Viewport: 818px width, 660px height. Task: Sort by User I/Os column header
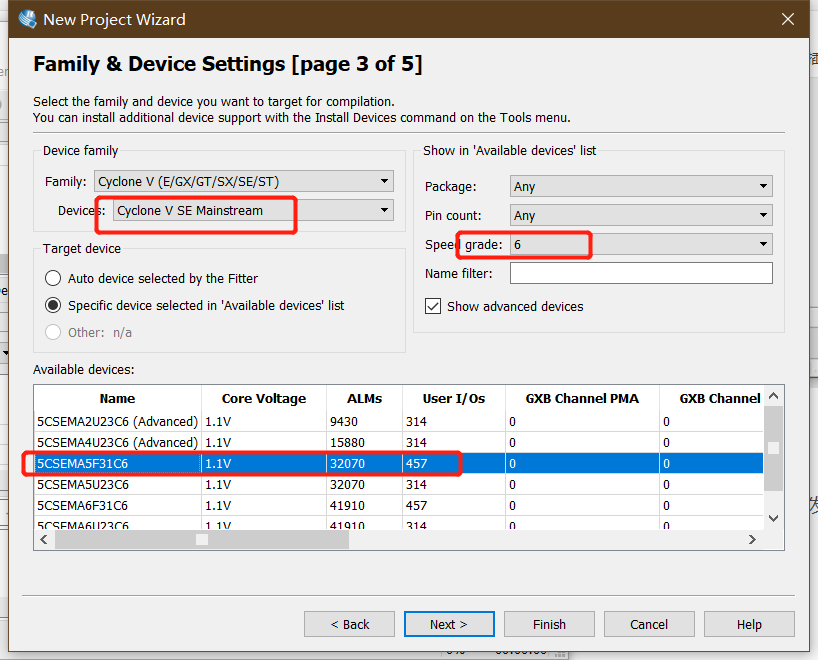pos(453,398)
